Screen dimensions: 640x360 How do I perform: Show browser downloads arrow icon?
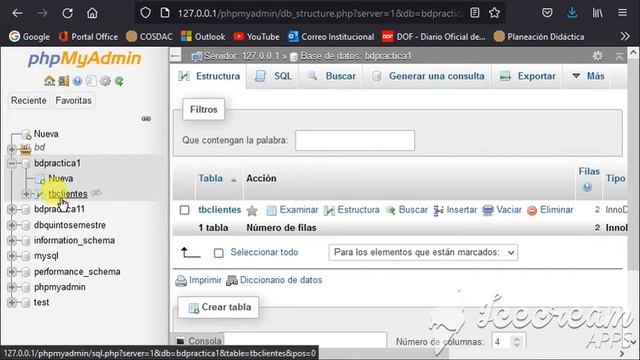click(x=572, y=13)
